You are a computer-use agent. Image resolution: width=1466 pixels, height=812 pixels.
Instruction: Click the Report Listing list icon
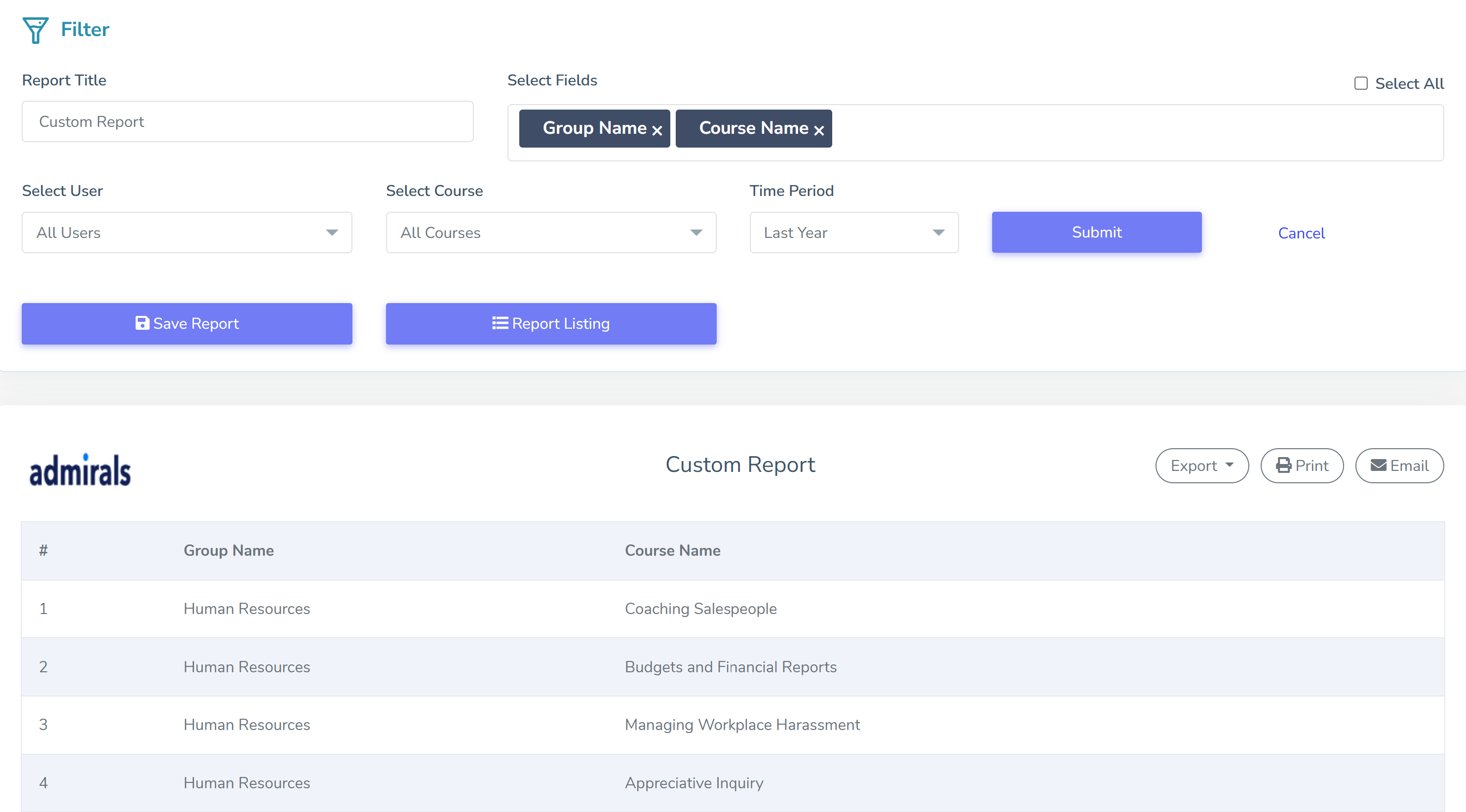click(500, 323)
